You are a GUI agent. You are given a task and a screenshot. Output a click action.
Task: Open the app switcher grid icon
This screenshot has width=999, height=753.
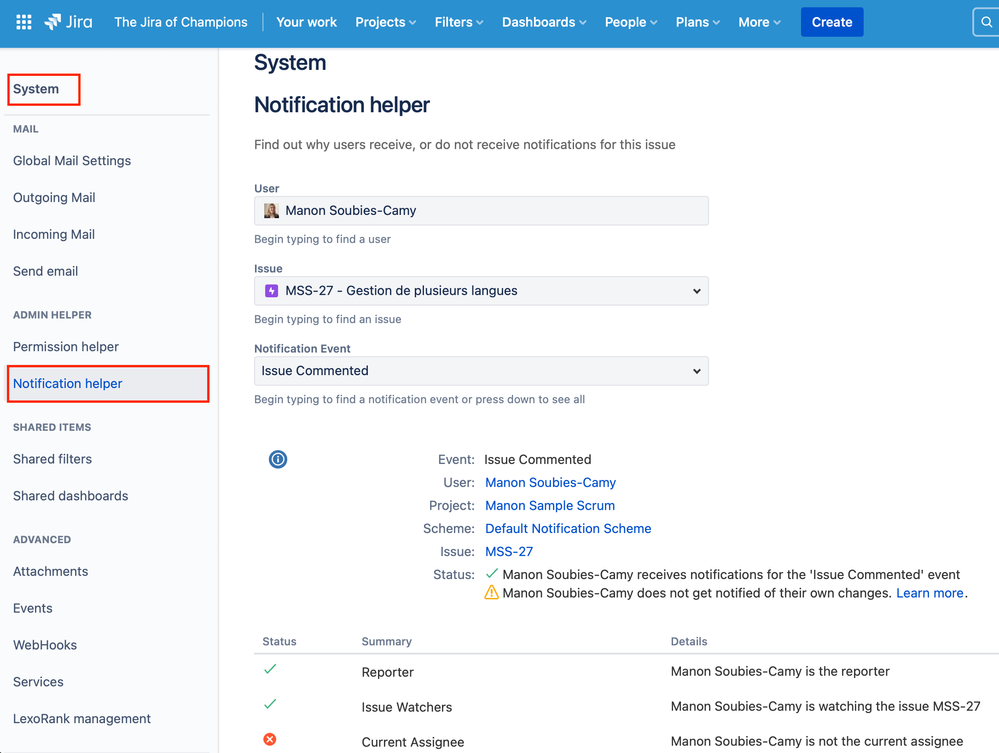coord(24,22)
